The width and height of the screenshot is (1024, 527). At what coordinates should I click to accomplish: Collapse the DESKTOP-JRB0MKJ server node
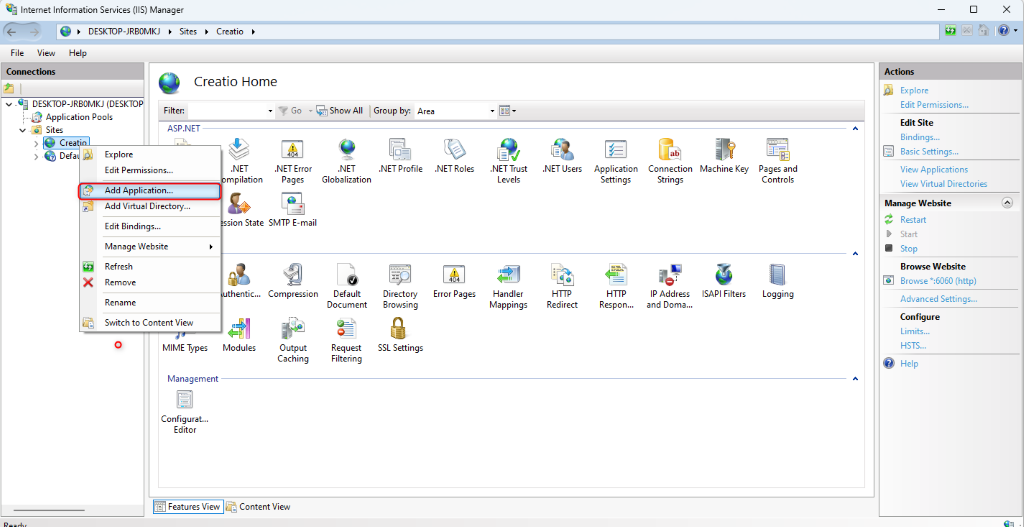[8, 104]
